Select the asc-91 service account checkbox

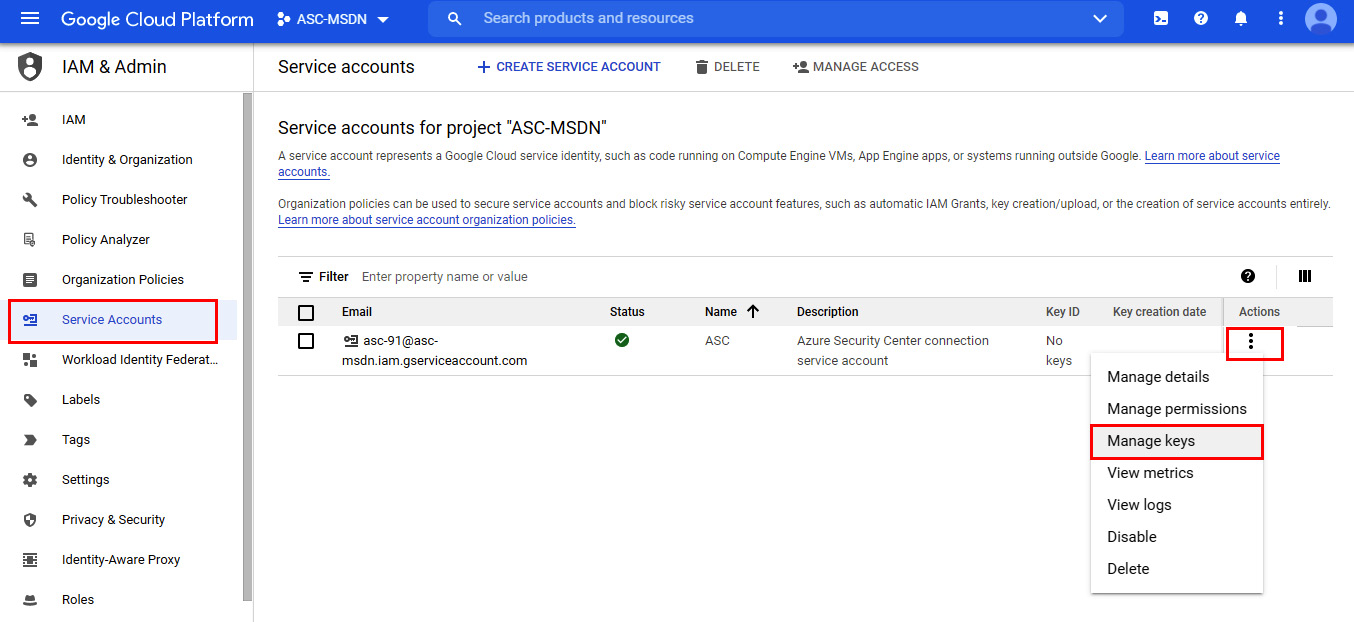coord(306,341)
